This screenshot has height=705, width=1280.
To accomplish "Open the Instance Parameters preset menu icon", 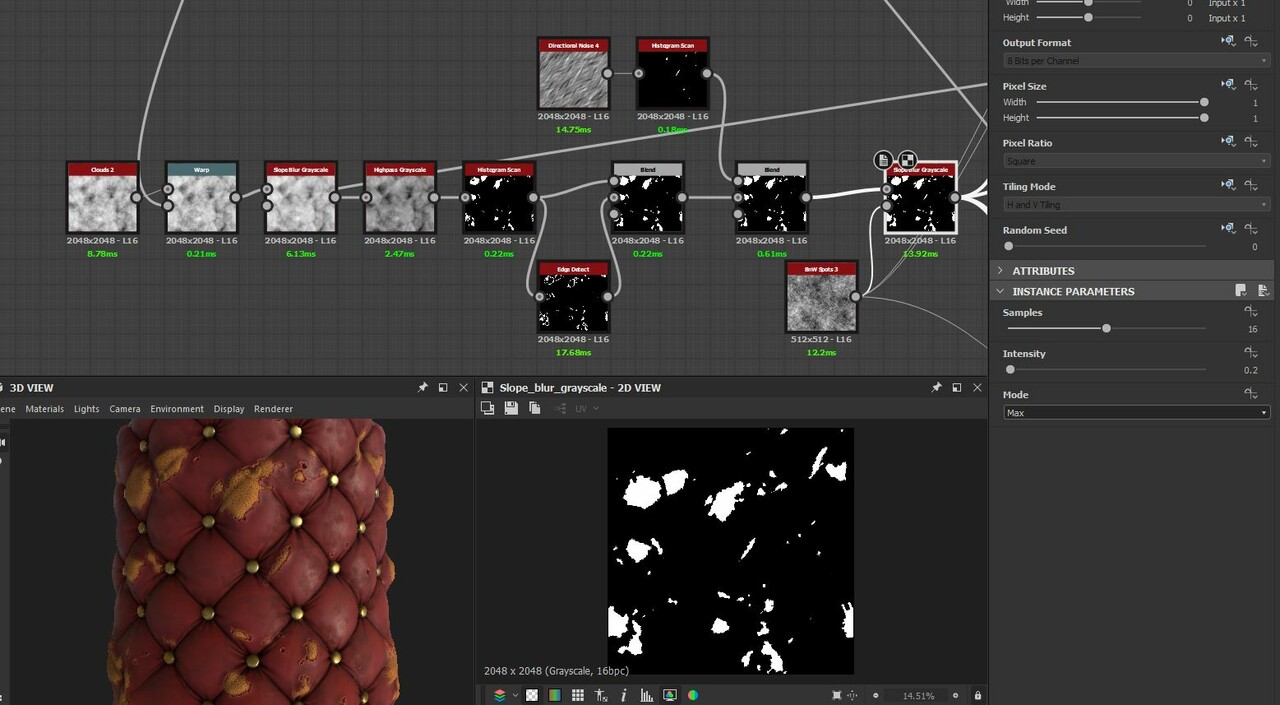I will tap(1241, 291).
